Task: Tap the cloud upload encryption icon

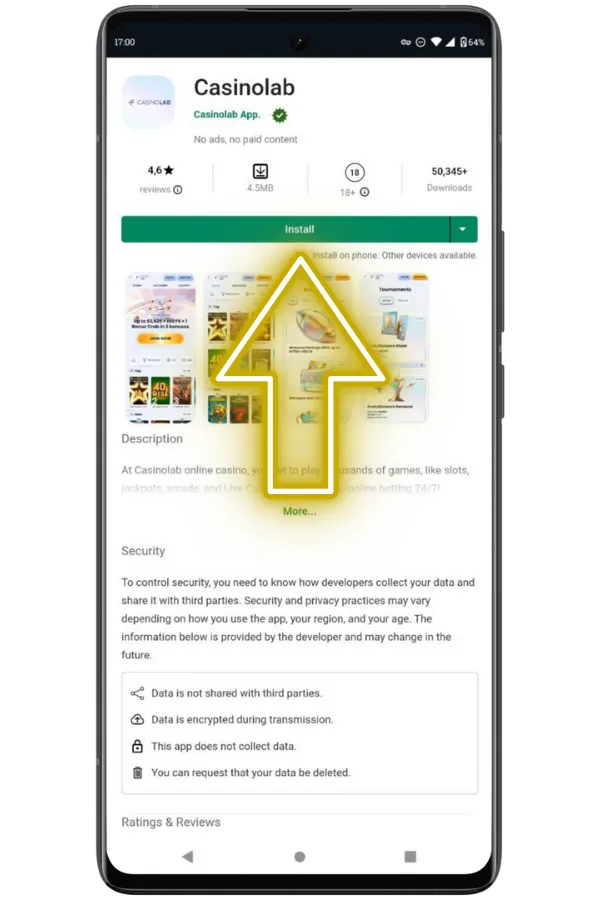Action: (x=137, y=720)
